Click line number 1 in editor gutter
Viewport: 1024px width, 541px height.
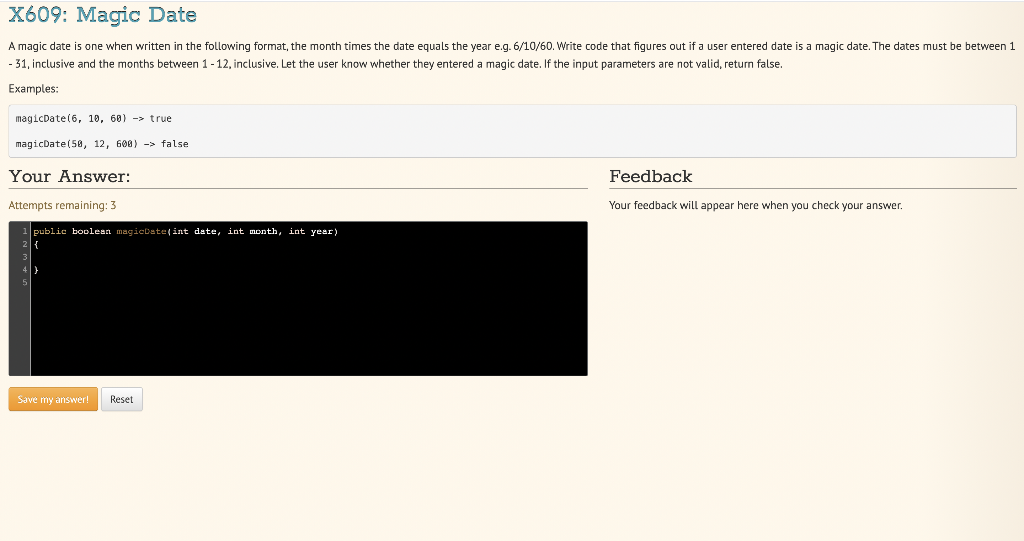[25, 231]
